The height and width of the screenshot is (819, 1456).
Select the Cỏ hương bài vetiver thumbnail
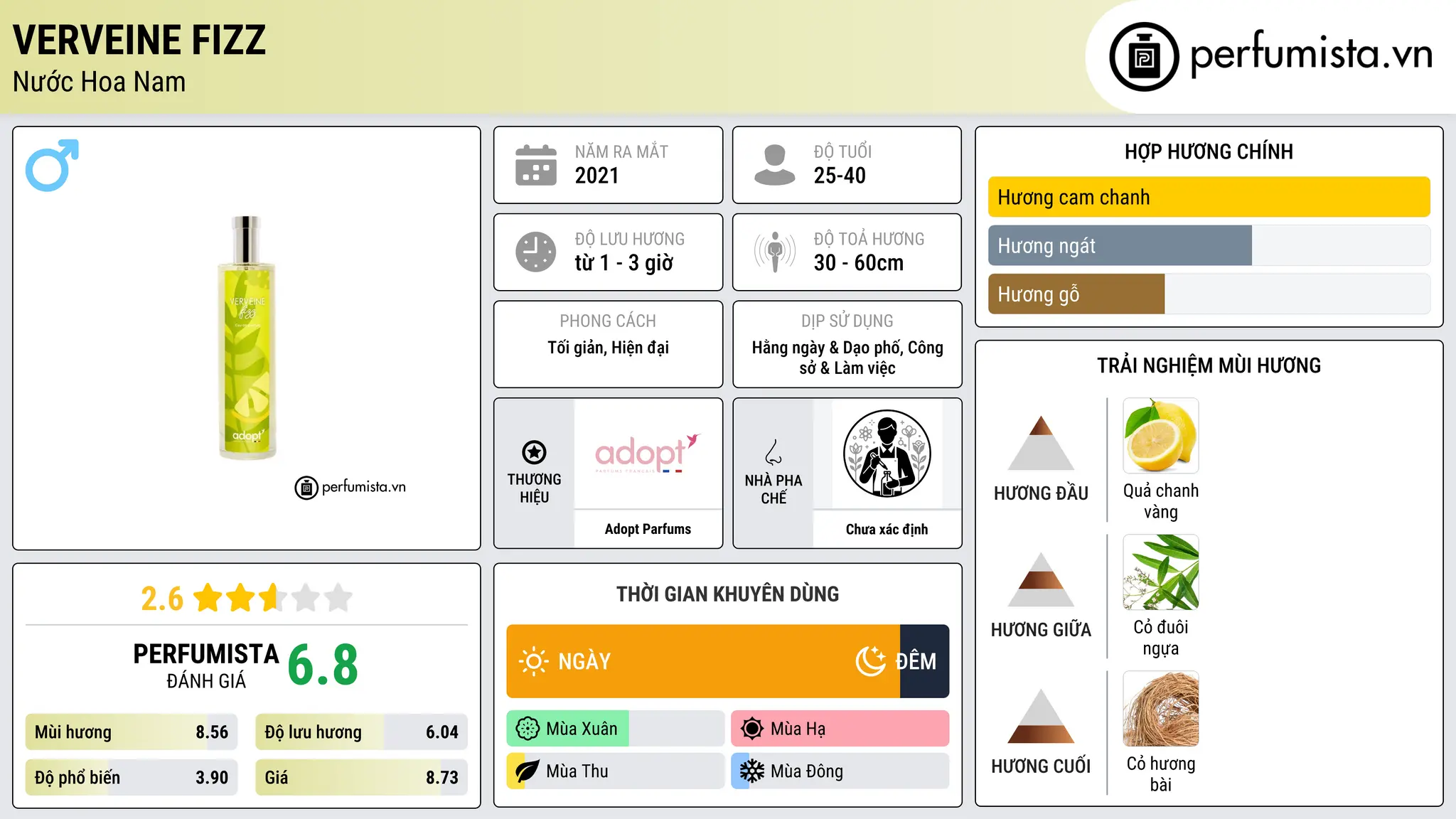(x=1160, y=708)
